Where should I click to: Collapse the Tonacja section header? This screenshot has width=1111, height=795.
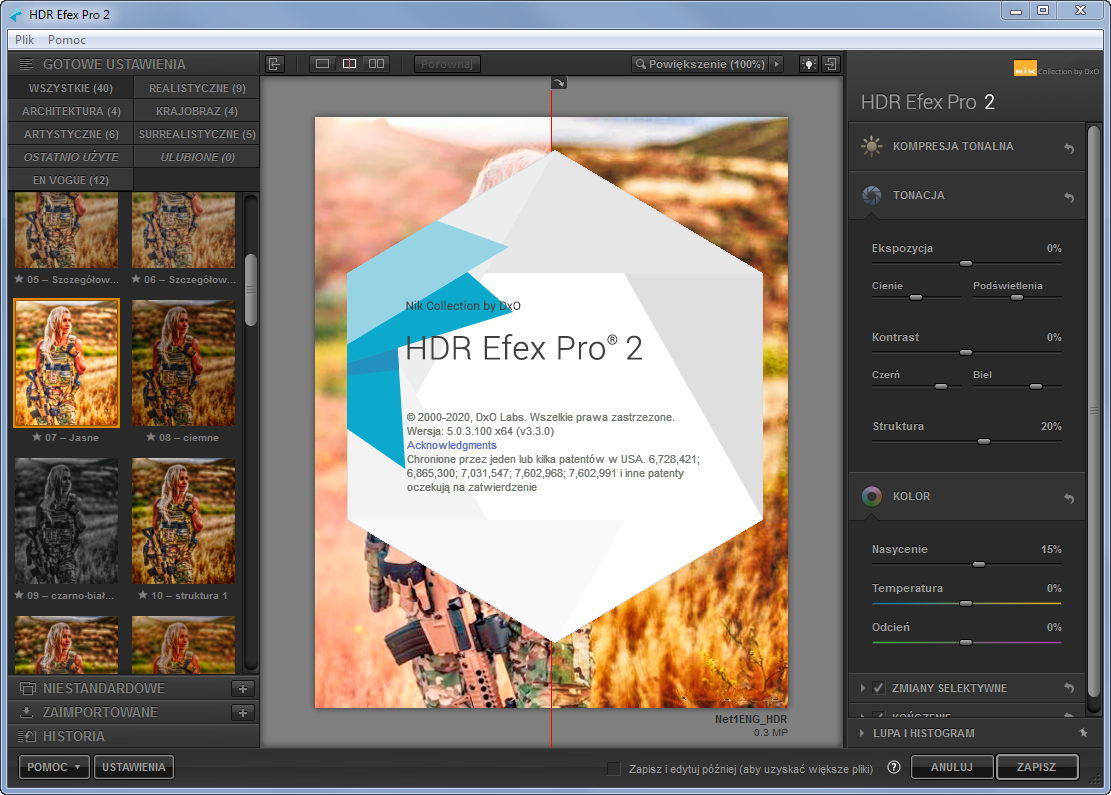966,195
